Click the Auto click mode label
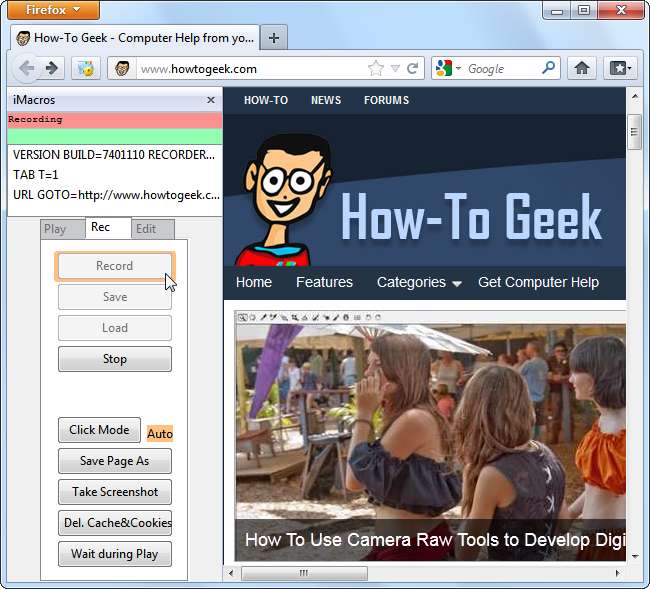The height and width of the screenshot is (589, 650). coord(160,434)
